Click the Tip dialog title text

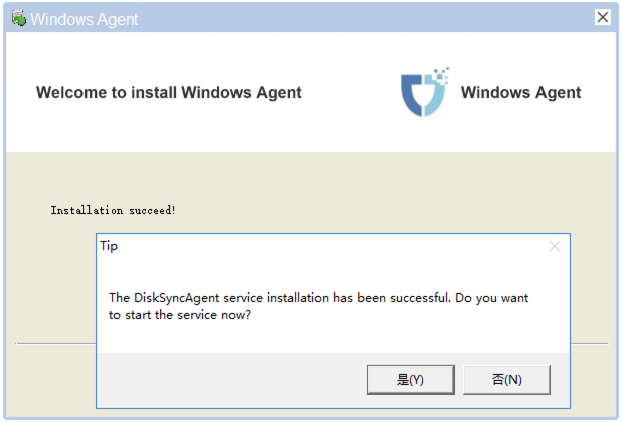coord(109,246)
